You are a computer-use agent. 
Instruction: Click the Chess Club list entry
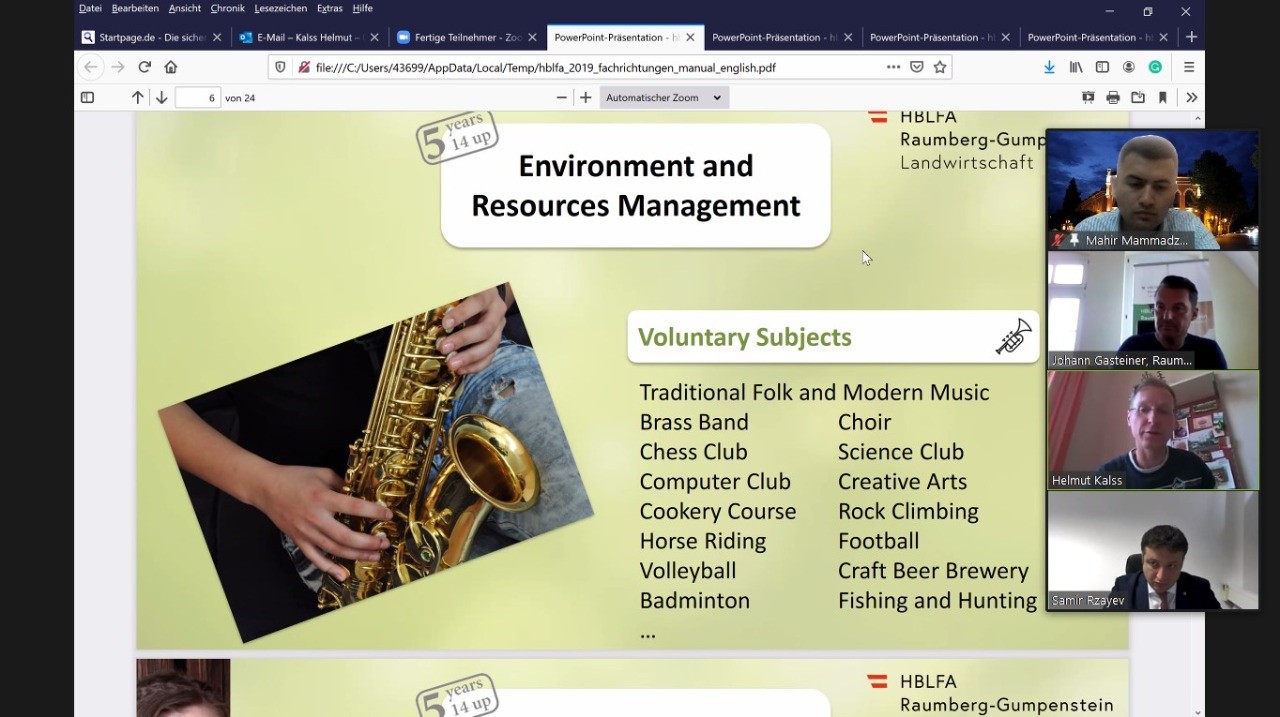pyautogui.click(x=694, y=452)
